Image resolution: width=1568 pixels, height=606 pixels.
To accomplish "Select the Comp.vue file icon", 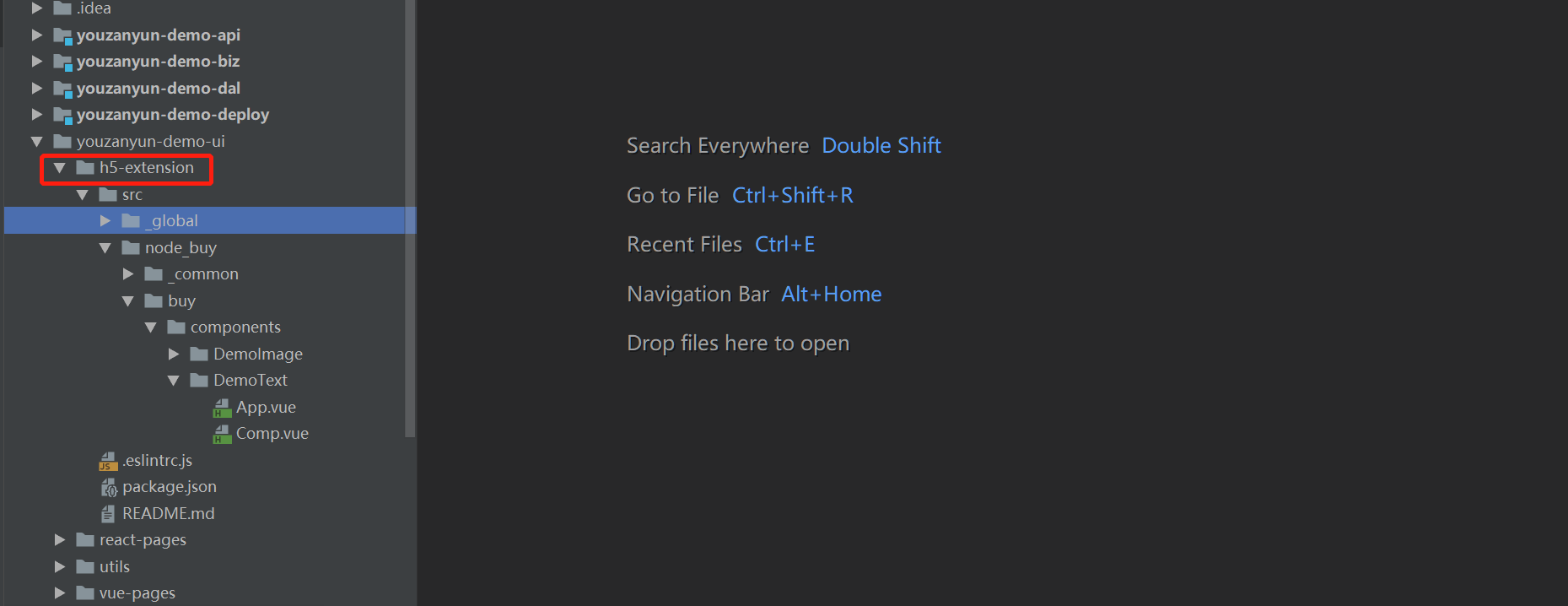I will click(222, 434).
